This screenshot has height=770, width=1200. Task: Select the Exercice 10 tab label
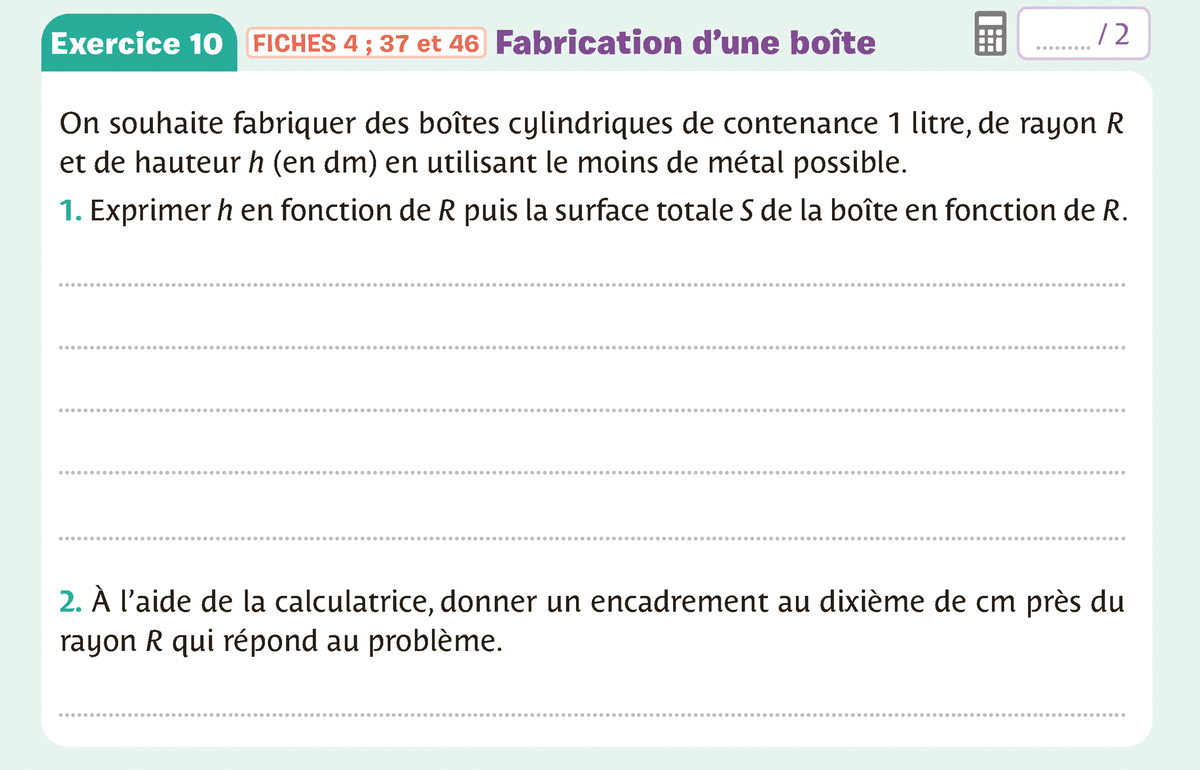138,44
